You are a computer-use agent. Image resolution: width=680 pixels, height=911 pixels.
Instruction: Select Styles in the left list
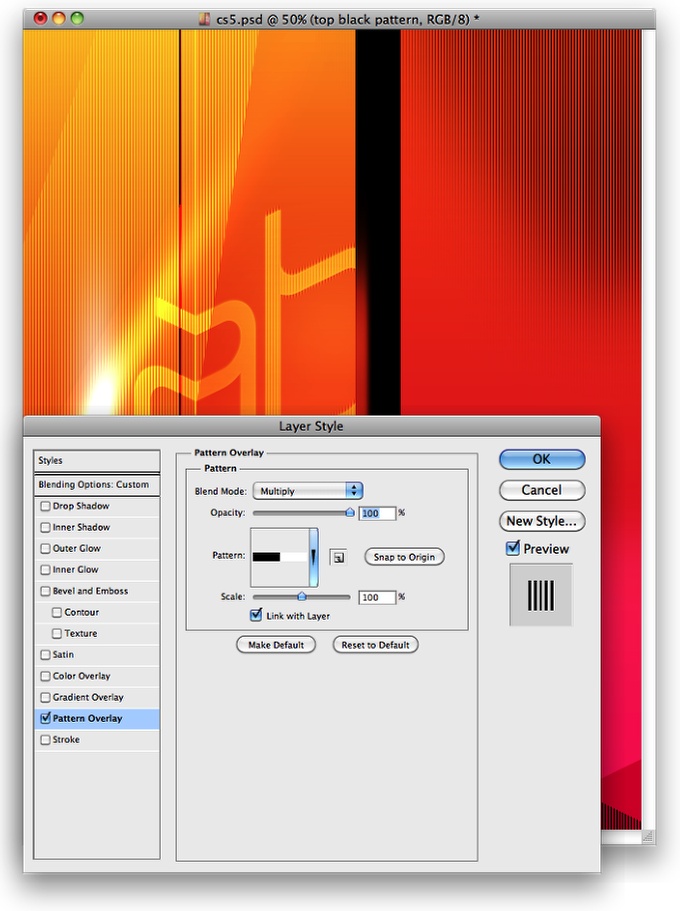[x=96, y=461]
